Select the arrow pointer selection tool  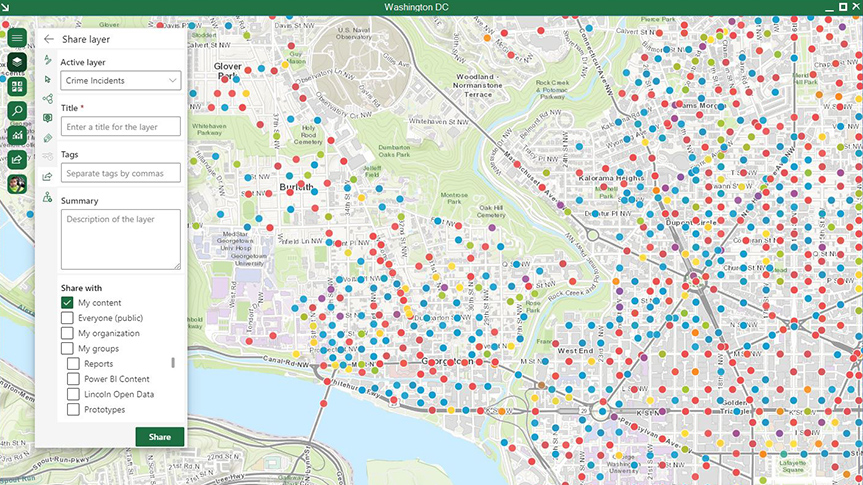click(48, 80)
